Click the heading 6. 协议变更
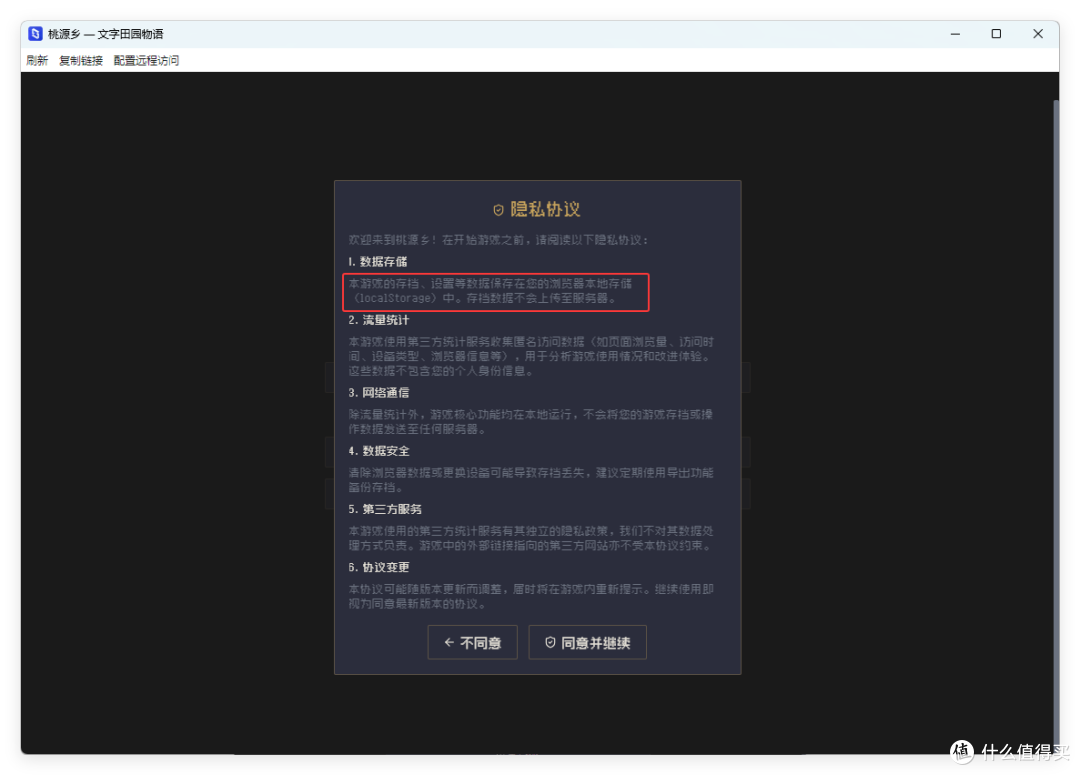The width and height of the screenshot is (1080, 775). (378, 567)
